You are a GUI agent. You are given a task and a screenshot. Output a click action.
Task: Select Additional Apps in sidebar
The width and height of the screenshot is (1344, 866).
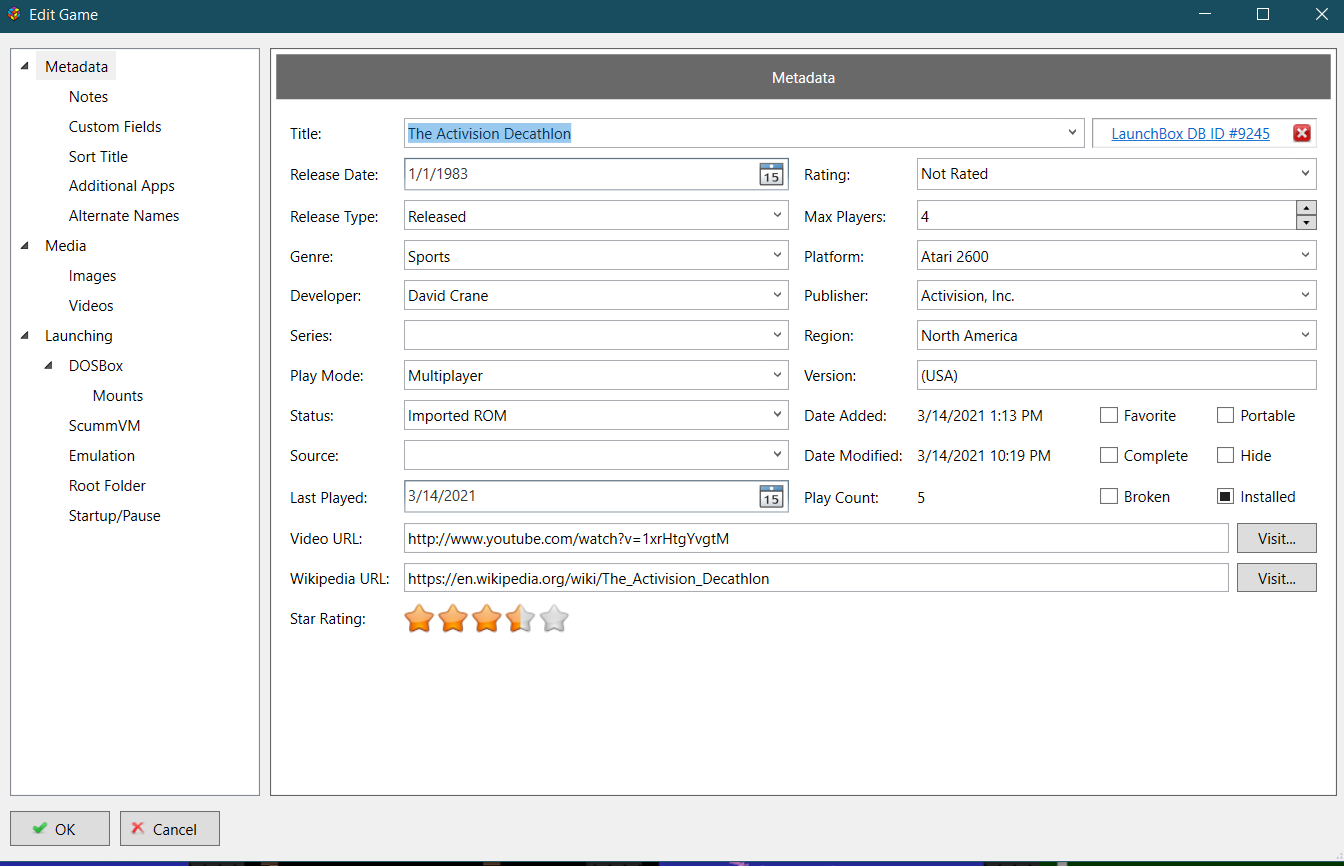[122, 186]
